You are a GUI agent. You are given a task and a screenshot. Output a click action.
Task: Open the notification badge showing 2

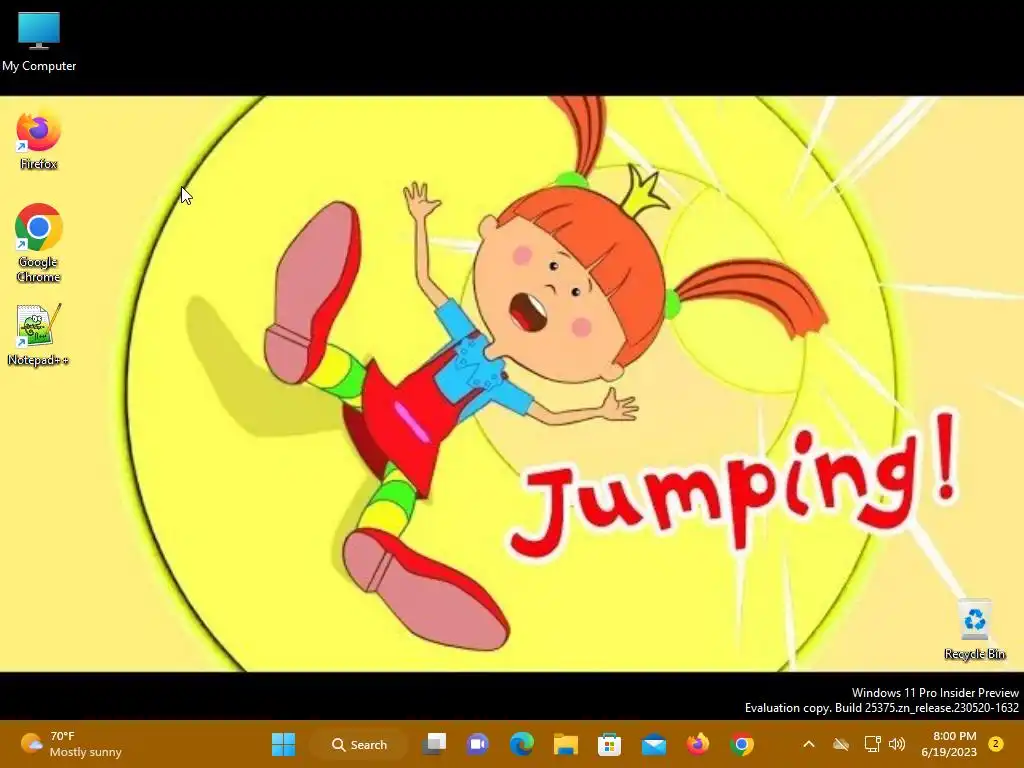pyautogui.click(x=996, y=744)
